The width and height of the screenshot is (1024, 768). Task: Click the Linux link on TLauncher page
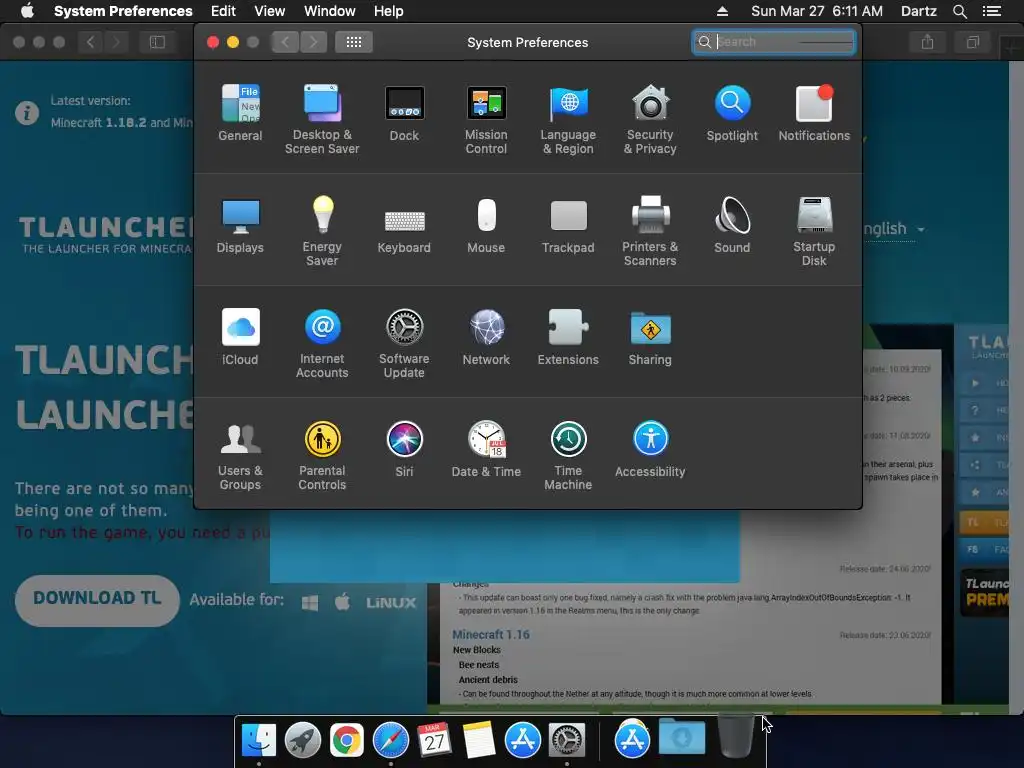(391, 602)
